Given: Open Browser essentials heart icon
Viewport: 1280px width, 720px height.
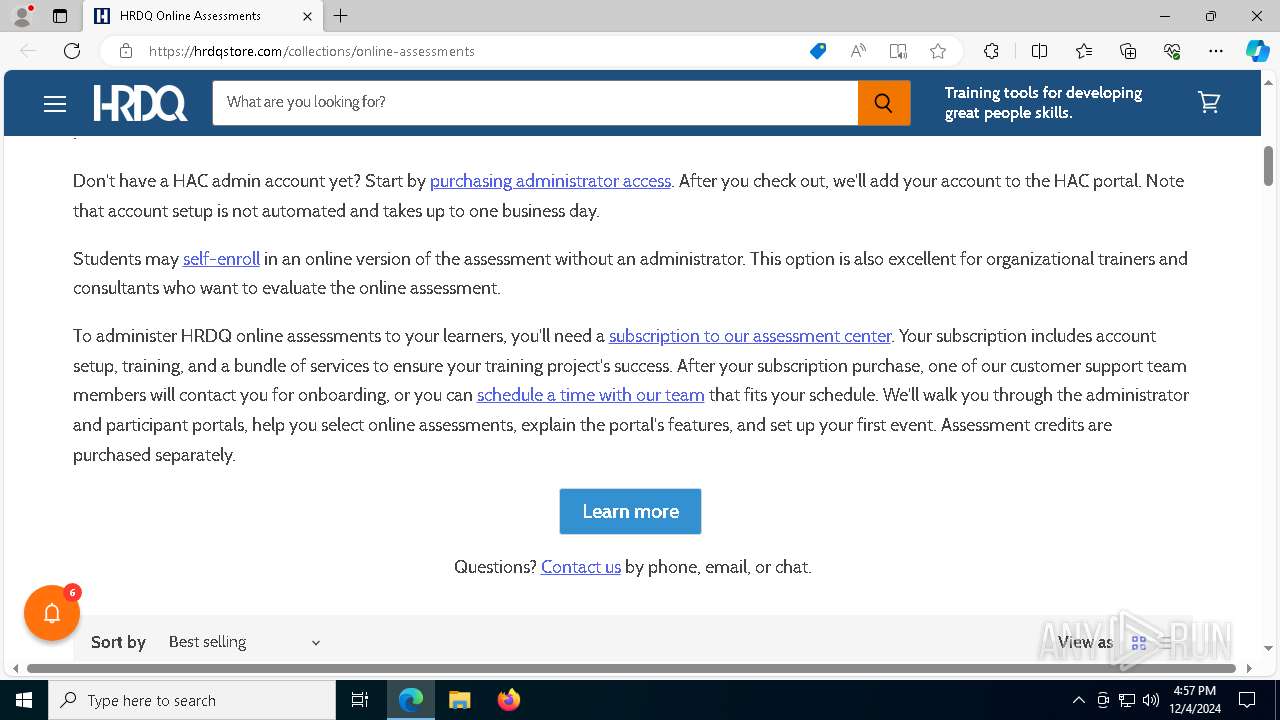Looking at the screenshot, I should 1172,51.
